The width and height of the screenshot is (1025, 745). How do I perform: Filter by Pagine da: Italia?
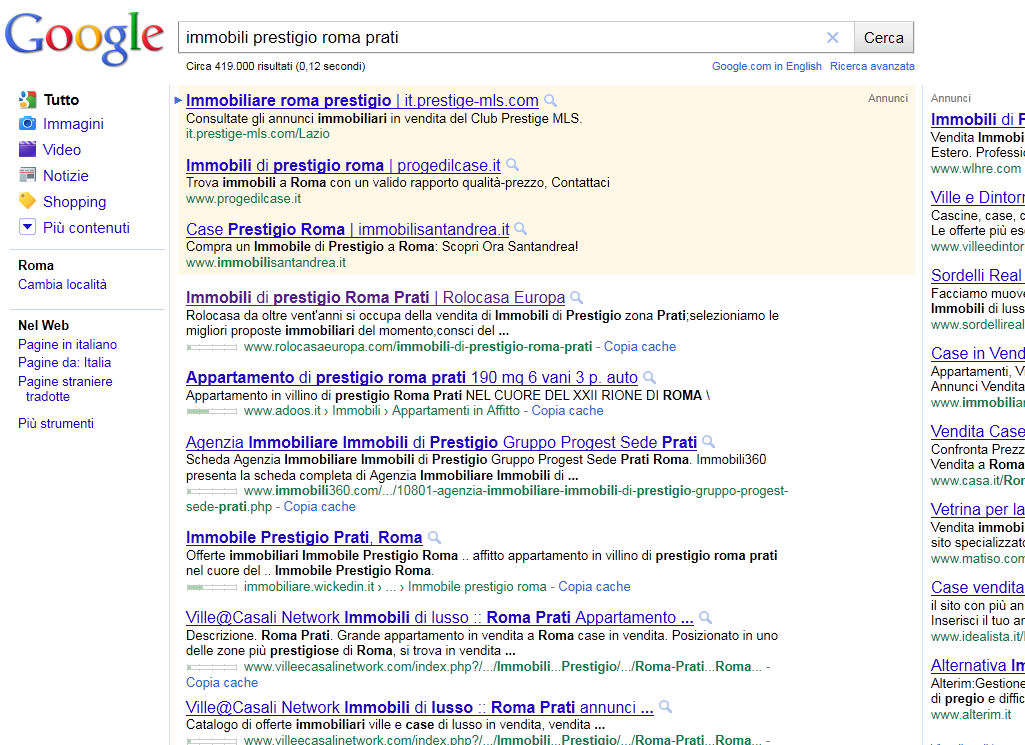point(65,362)
